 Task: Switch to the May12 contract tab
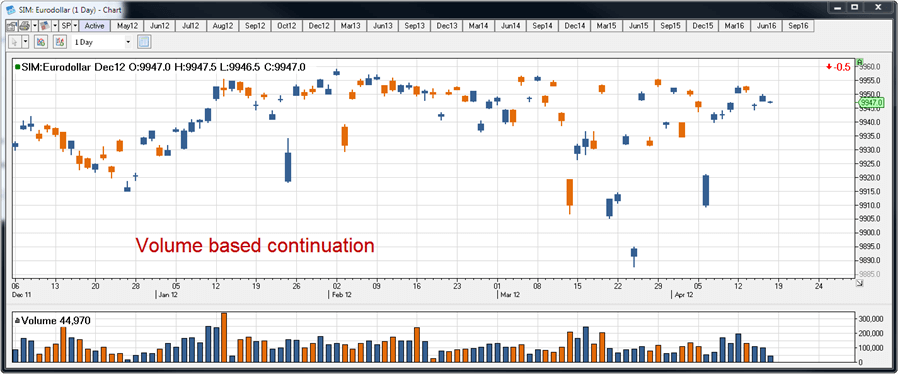(127, 26)
